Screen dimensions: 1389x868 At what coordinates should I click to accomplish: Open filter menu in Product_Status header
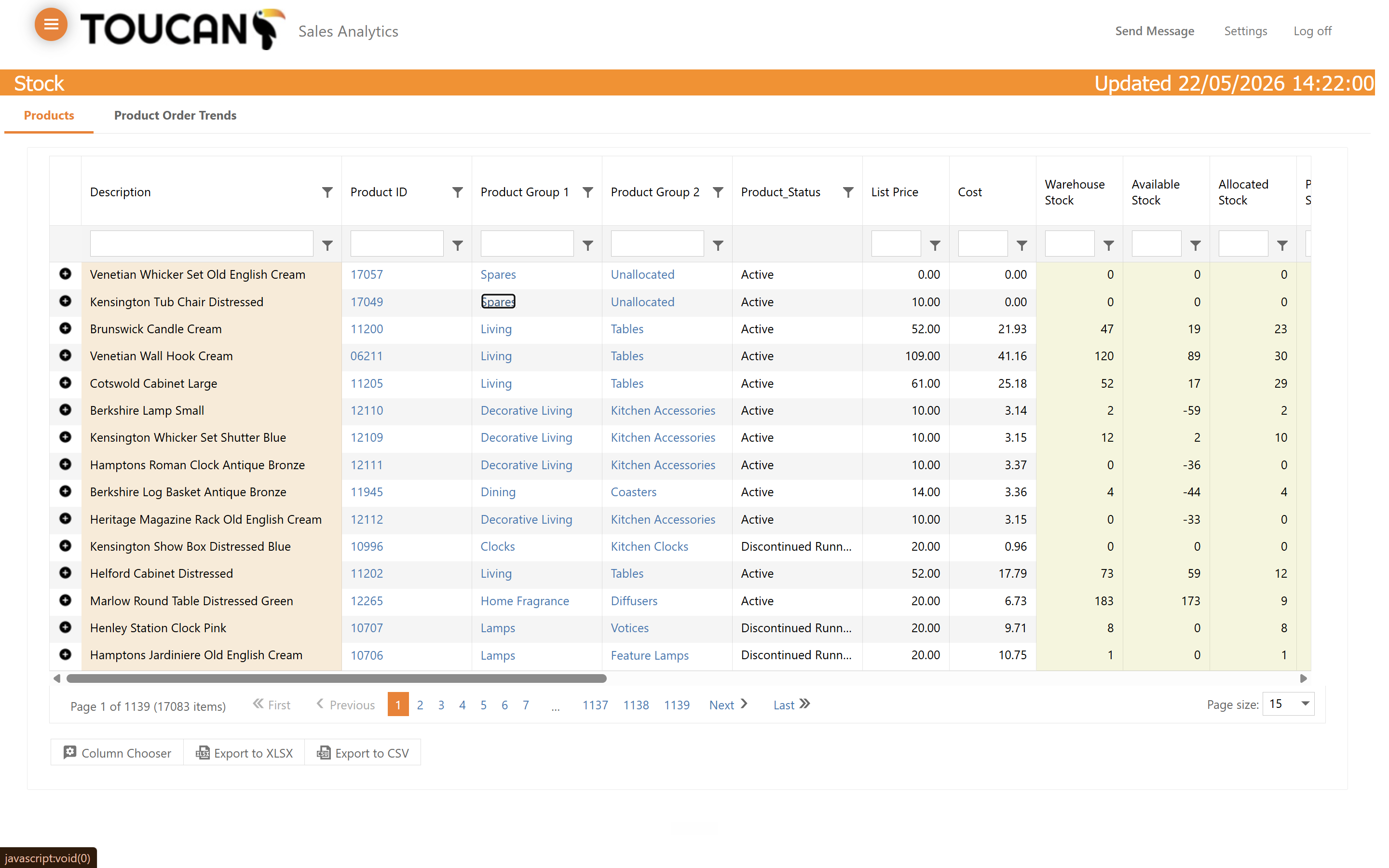(x=848, y=192)
